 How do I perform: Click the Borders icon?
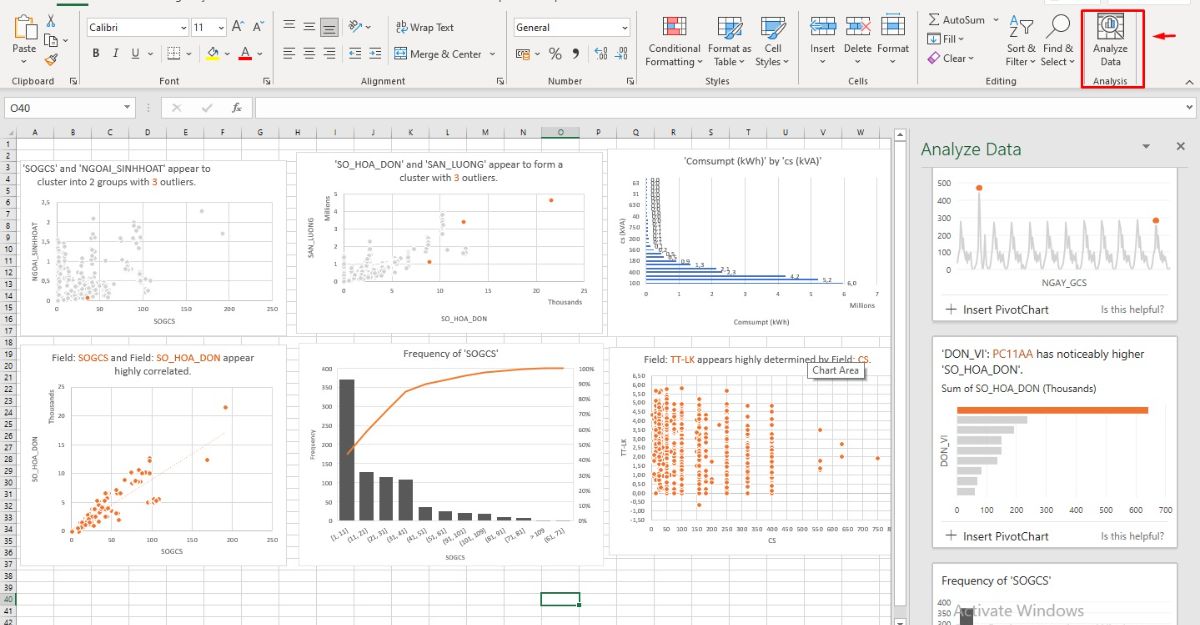(173, 54)
